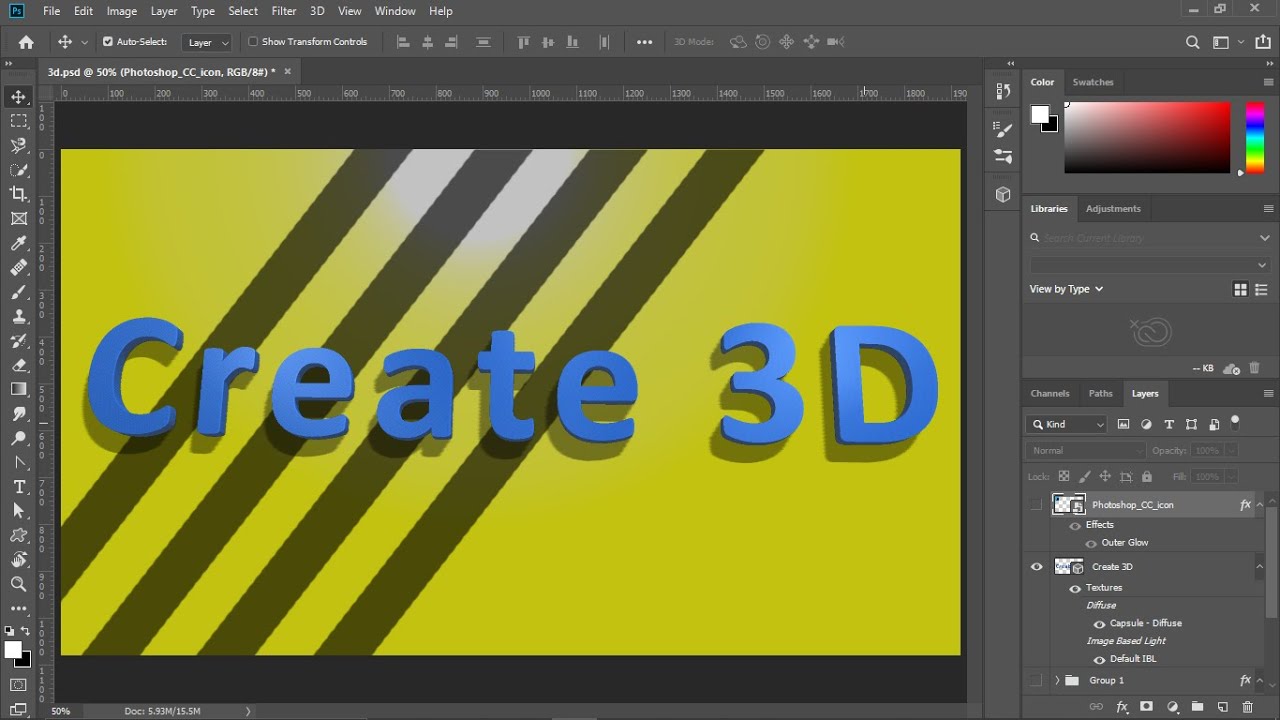
Task: Click the share image icon
Action: (1264, 42)
